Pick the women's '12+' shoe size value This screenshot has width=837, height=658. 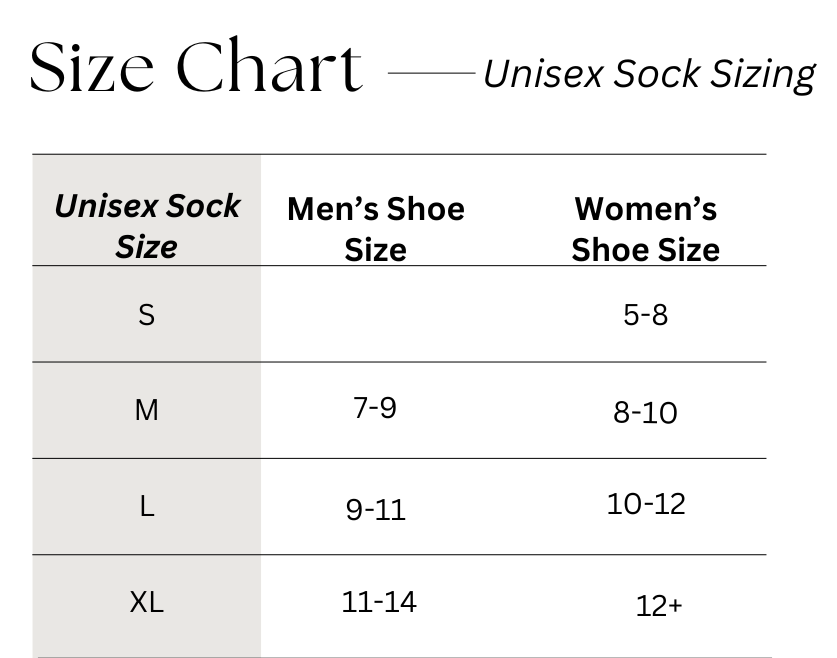click(659, 606)
